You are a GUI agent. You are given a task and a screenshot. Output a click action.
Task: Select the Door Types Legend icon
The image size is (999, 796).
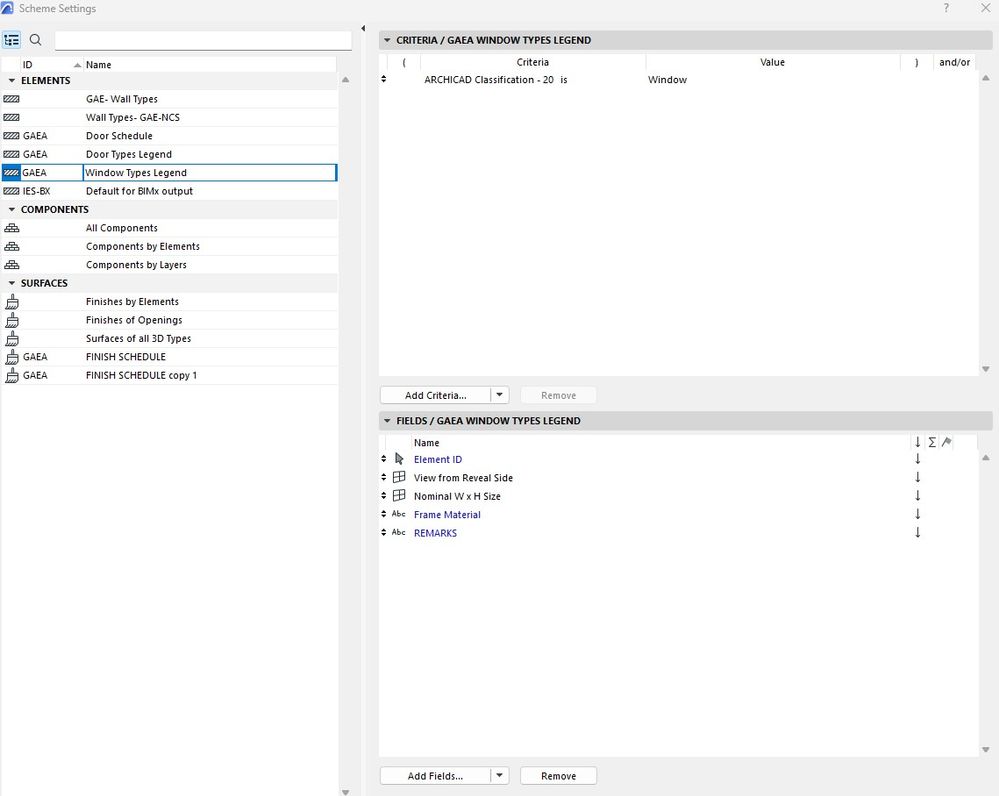click(11, 155)
